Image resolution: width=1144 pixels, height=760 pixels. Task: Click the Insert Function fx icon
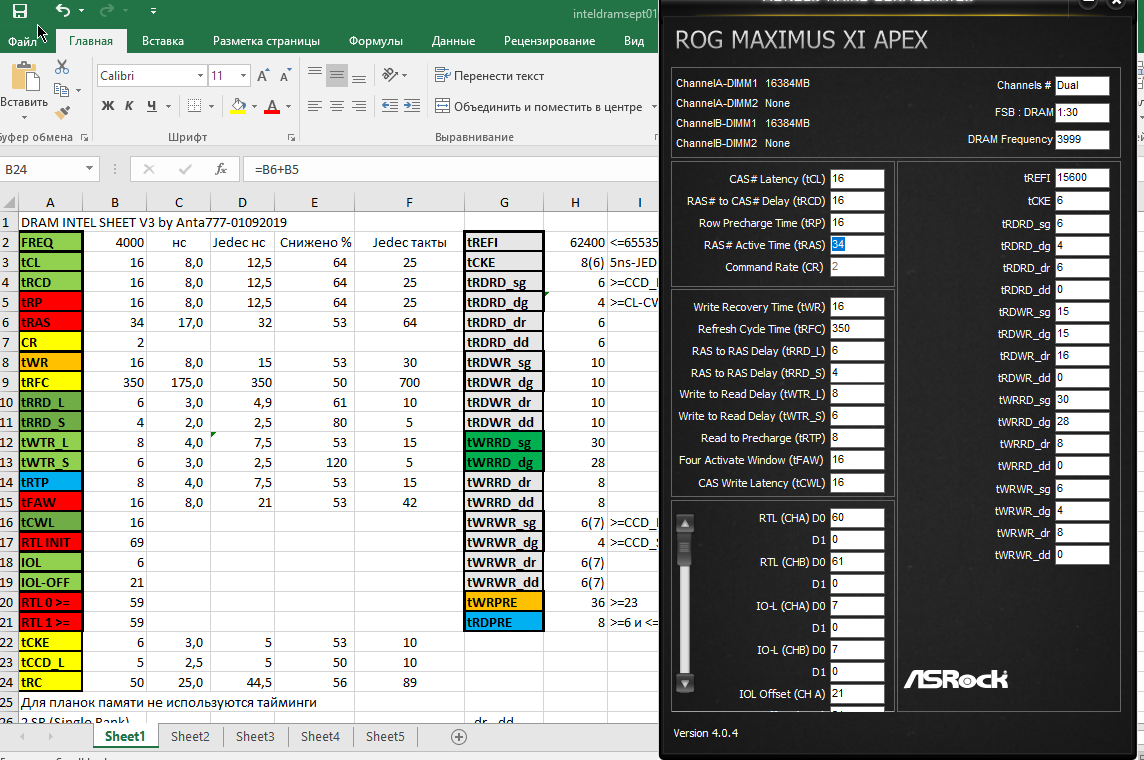[x=220, y=169]
